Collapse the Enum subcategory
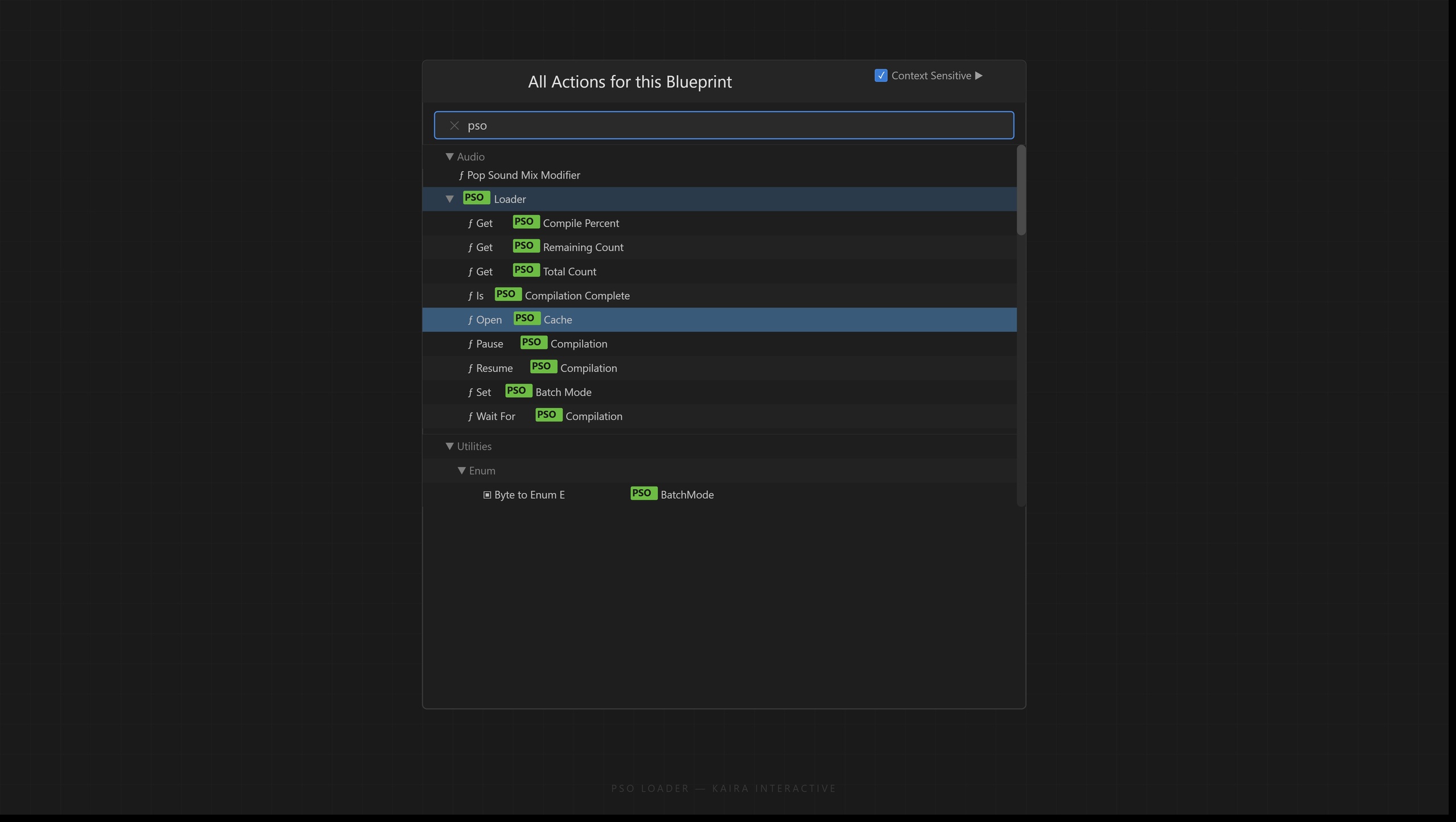Image resolution: width=1456 pixels, height=822 pixels. (461, 470)
